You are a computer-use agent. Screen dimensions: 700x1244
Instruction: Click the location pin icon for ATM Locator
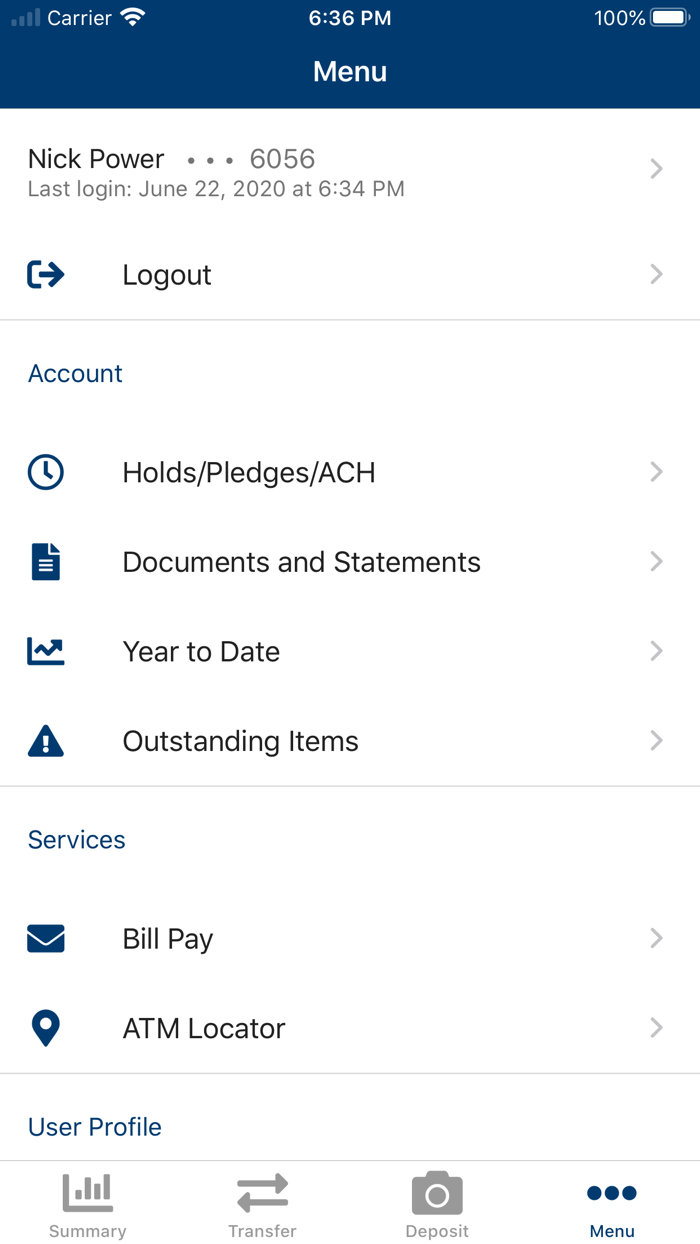[45, 1028]
